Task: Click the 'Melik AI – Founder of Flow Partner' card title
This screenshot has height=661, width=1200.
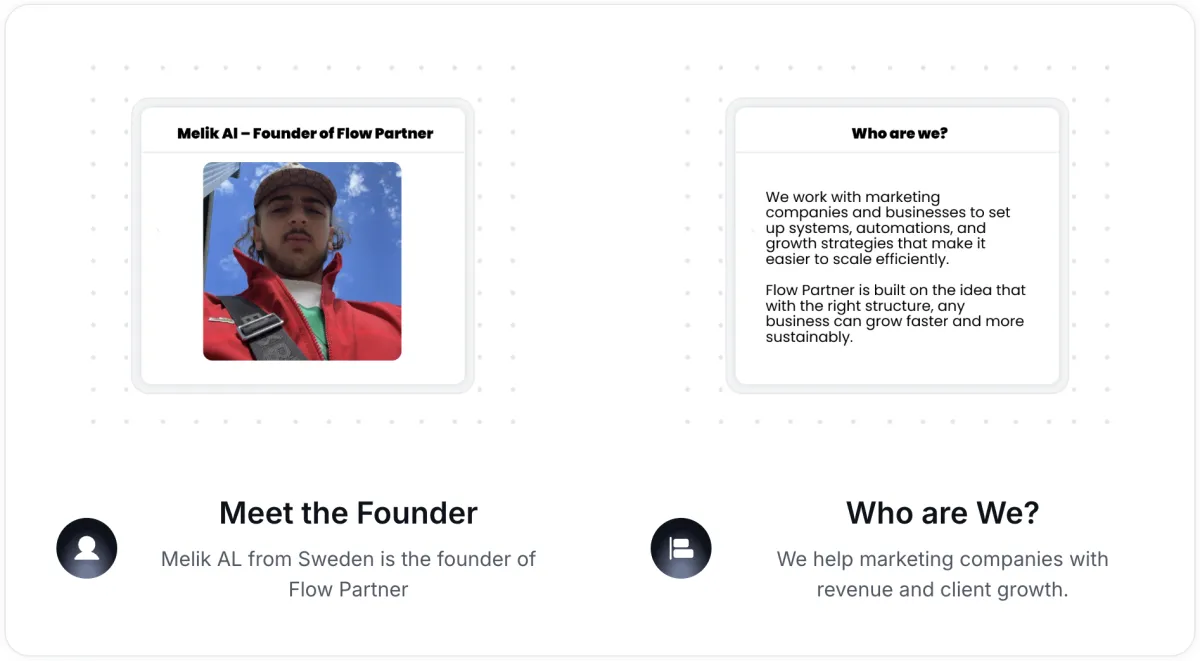Action: pyautogui.click(x=305, y=133)
